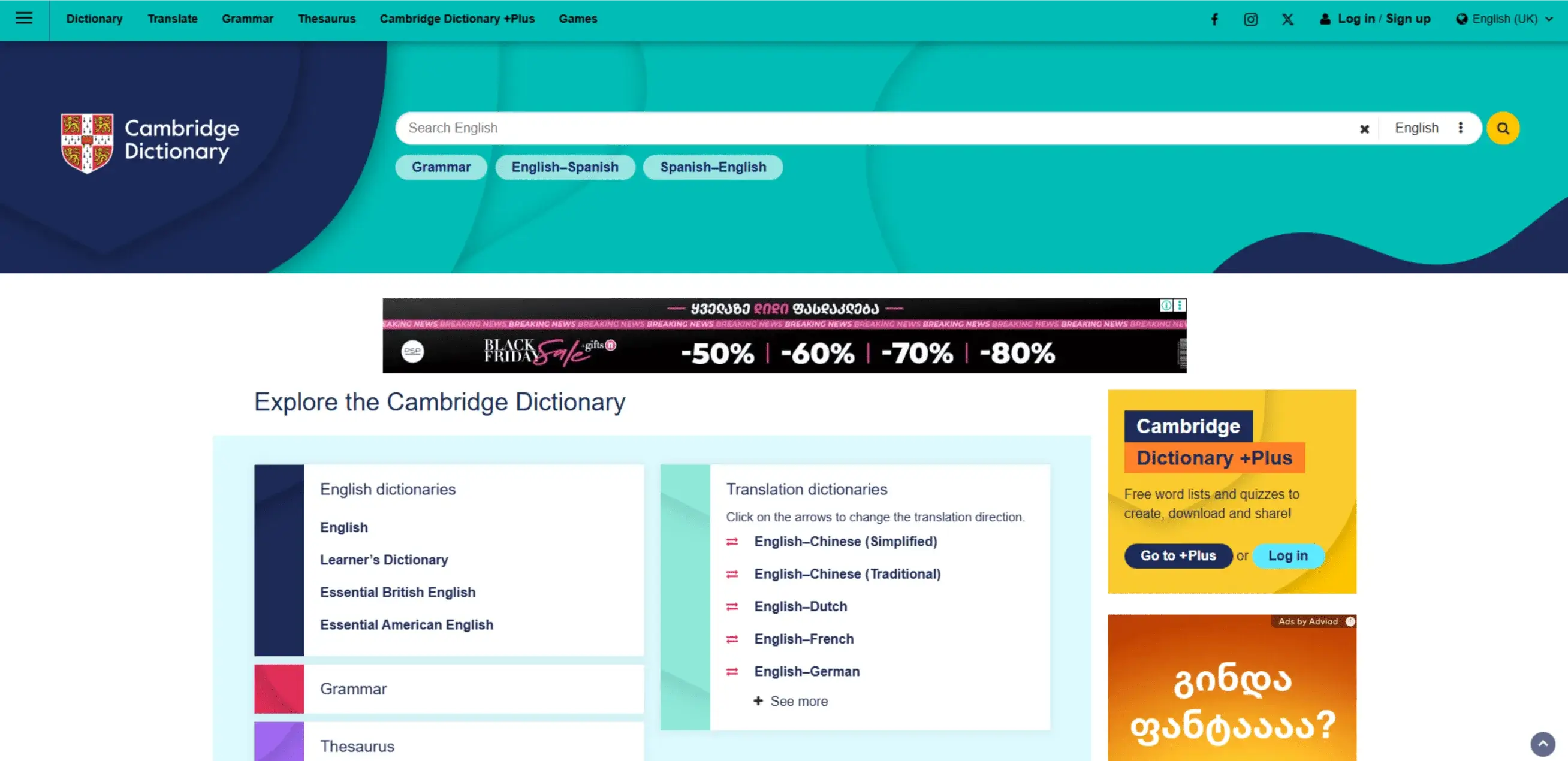Swap direction arrows for English–Chinese (Traditional)
This screenshot has width=1568, height=761.
pyautogui.click(x=732, y=574)
